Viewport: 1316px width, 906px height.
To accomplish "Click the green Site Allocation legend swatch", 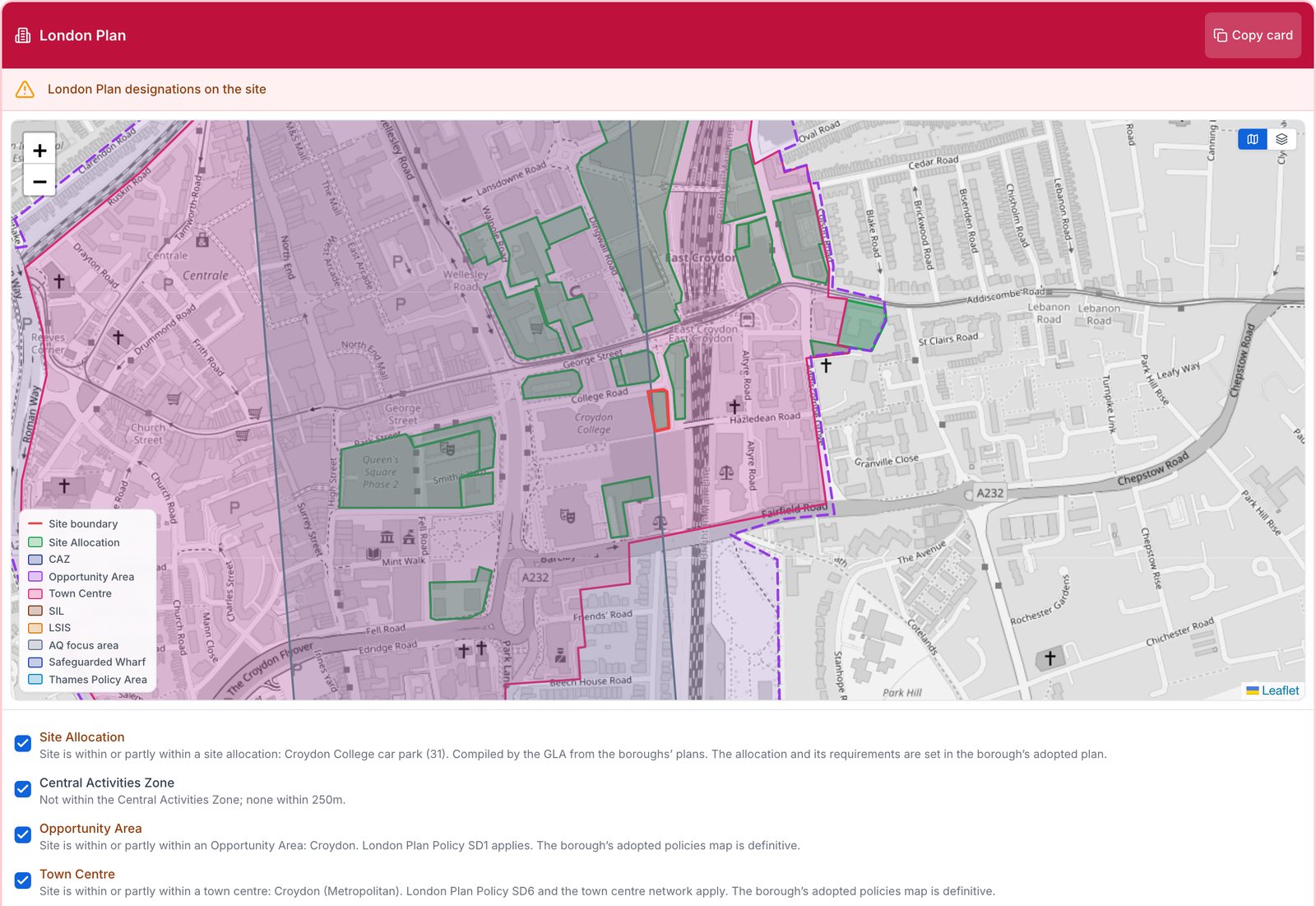I will click(35, 542).
